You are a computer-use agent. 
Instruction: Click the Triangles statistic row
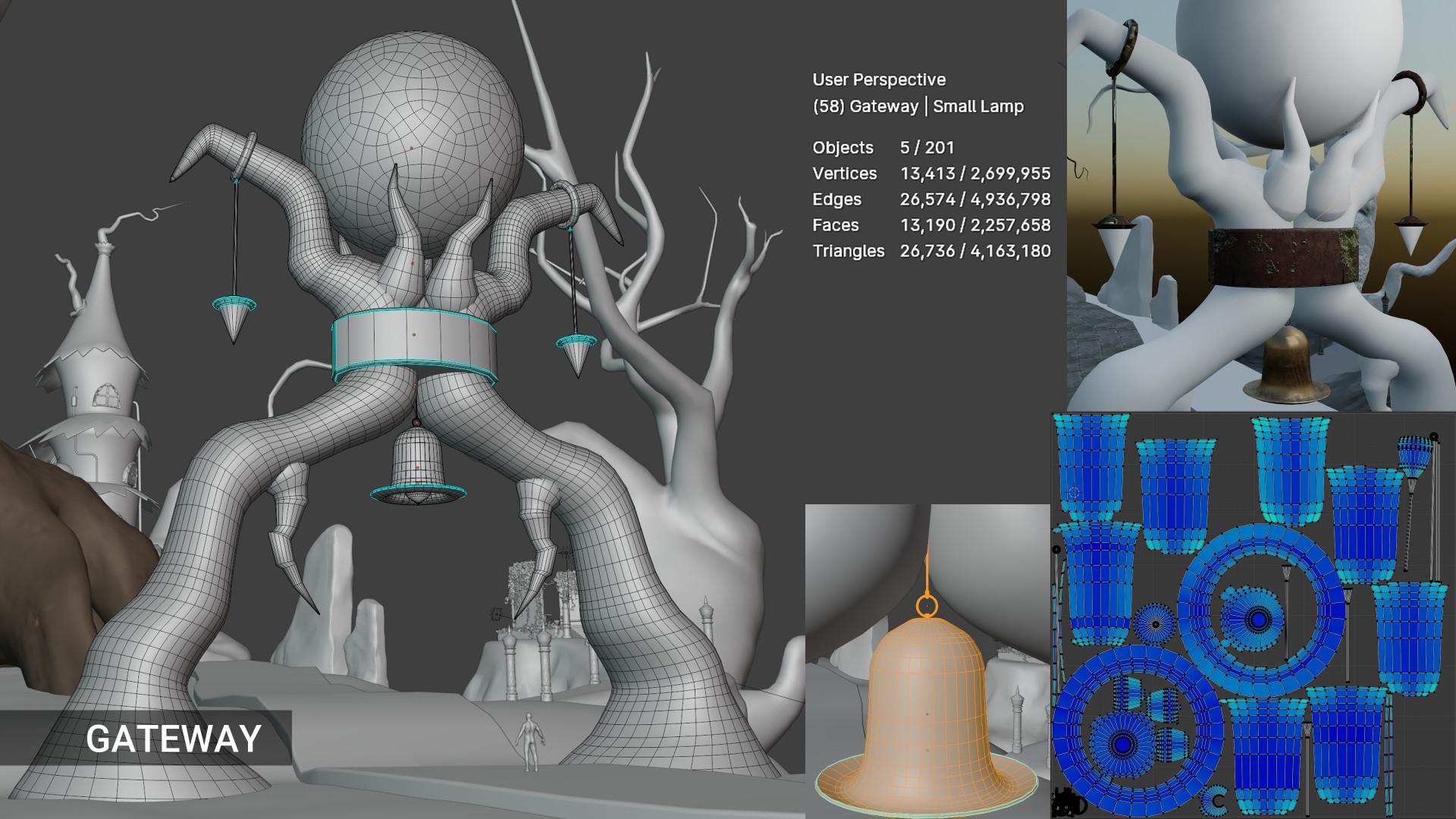(930, 251)
